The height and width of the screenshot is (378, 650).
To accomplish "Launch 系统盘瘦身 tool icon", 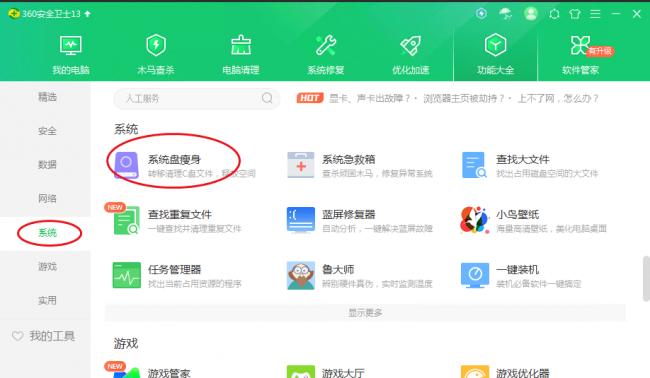I will pos(126,165).
